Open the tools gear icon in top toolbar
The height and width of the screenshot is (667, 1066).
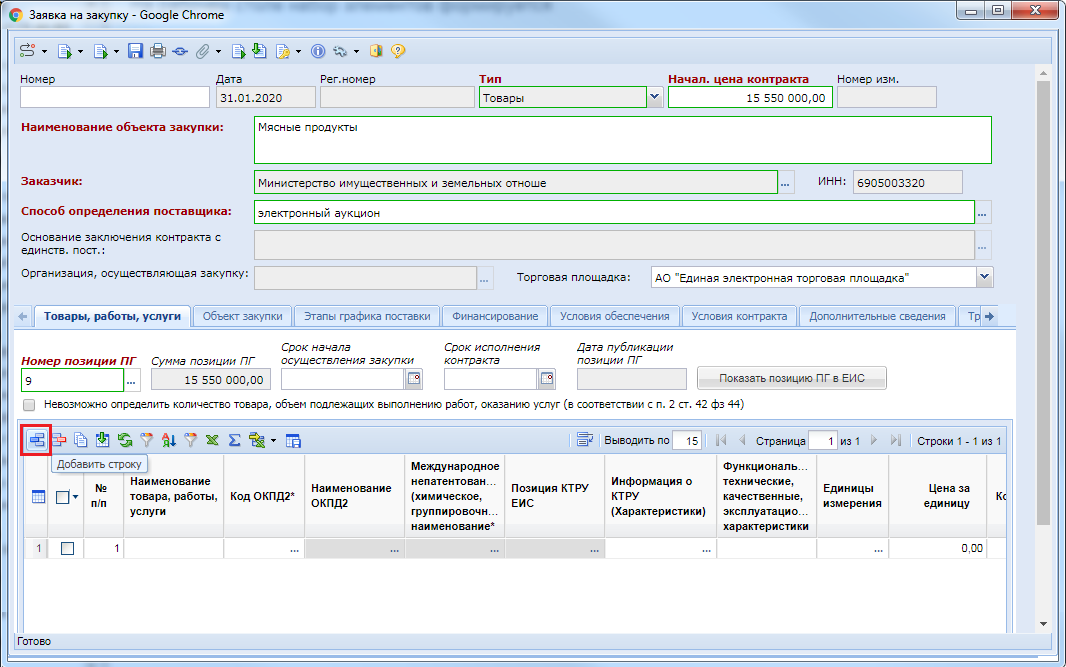(x=341, y=51)
